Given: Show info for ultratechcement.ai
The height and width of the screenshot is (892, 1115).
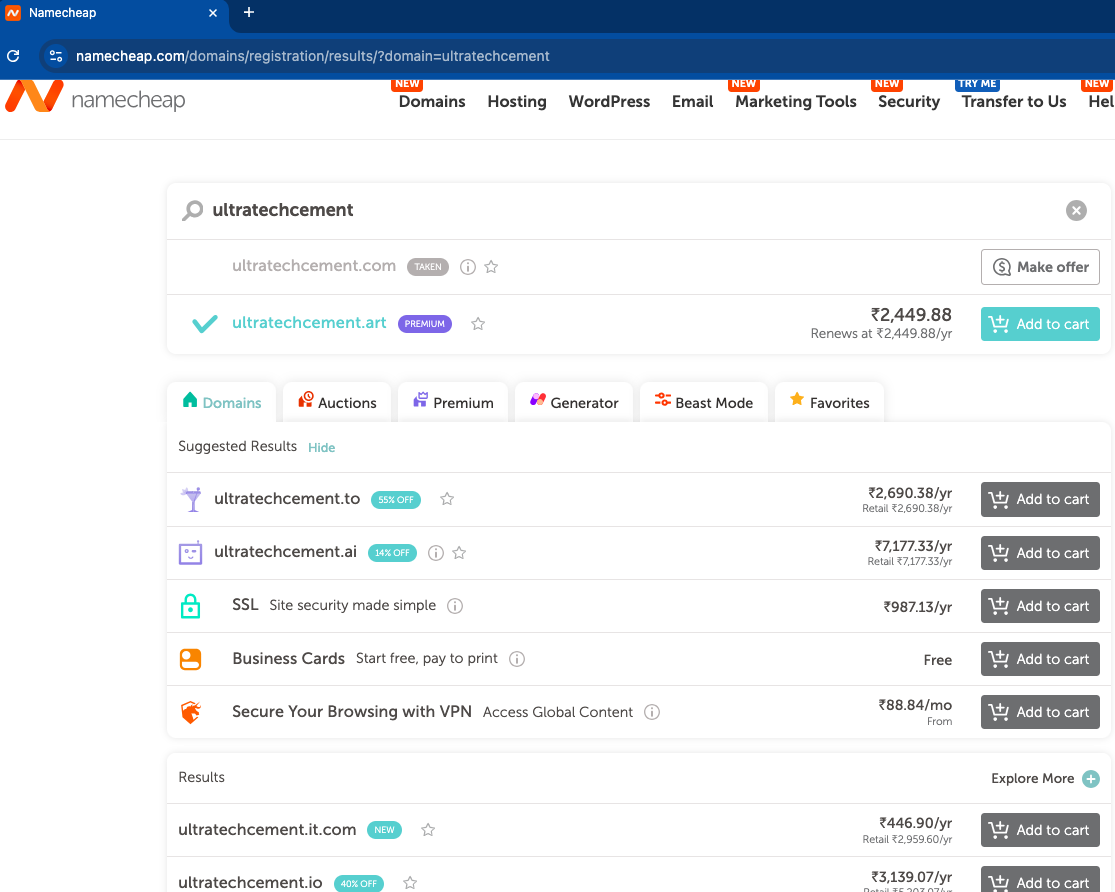Looking at the screenshot, I should tap(436, 553).
